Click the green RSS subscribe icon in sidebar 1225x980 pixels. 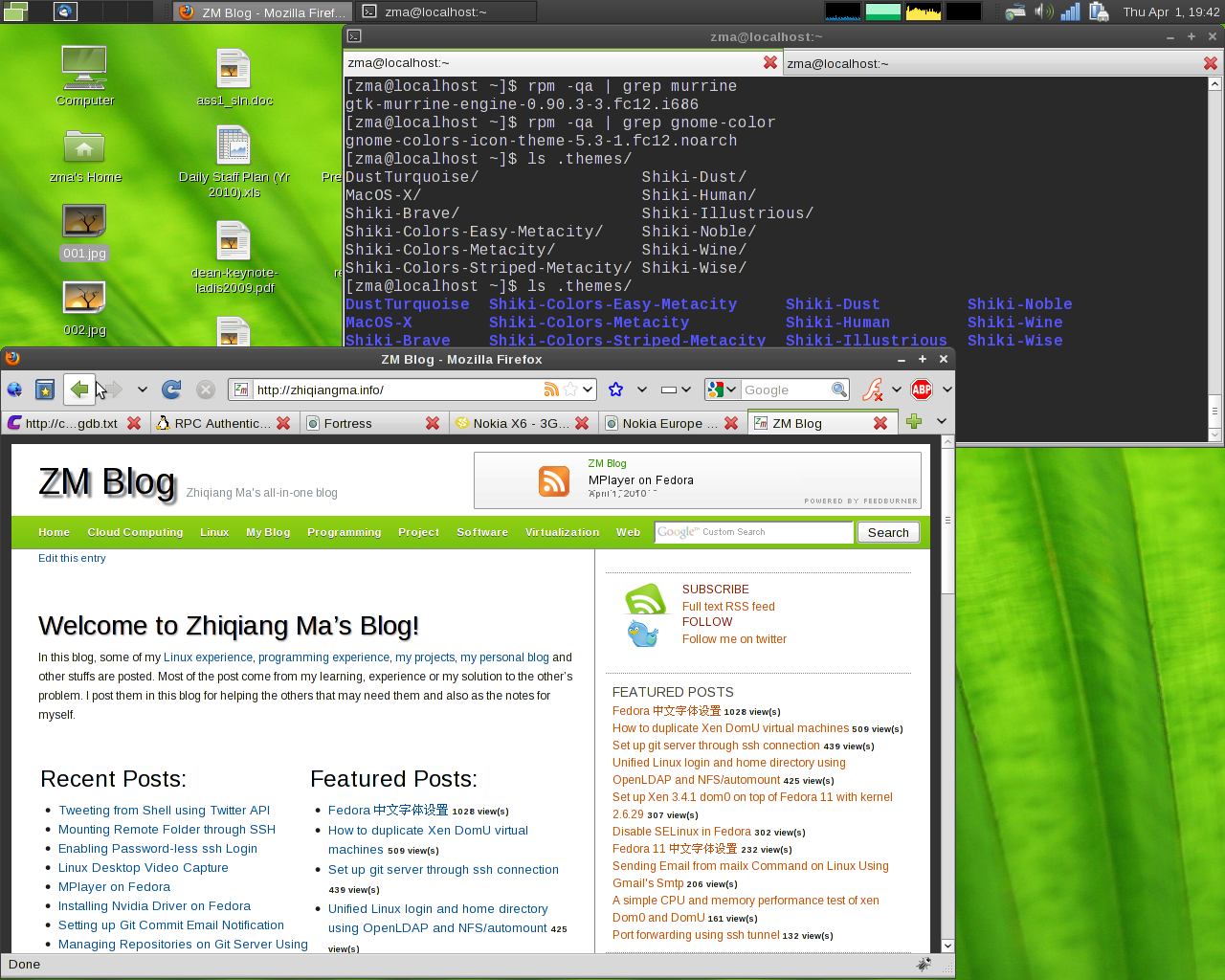tap(644, 600)
